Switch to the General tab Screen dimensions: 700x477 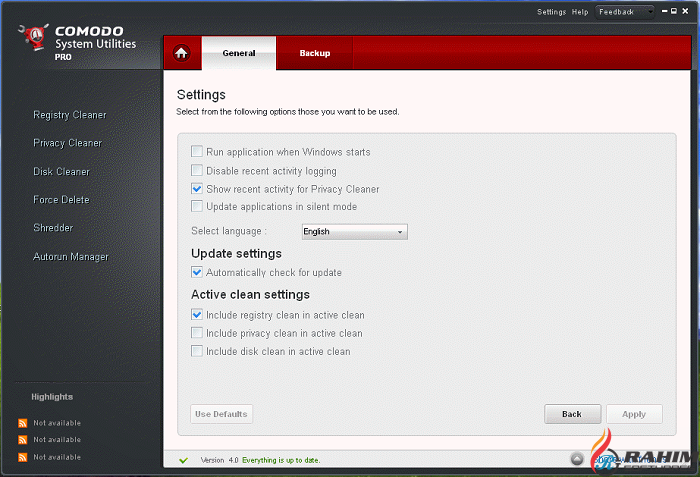click(239, 53)
